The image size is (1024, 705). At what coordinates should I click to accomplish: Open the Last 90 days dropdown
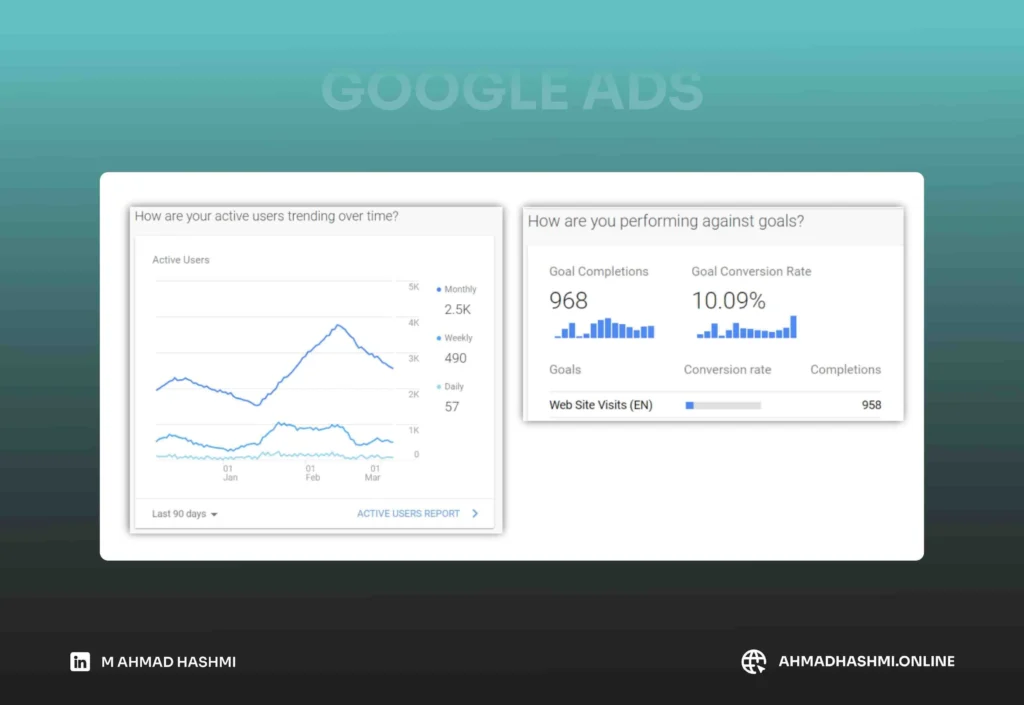185,514
